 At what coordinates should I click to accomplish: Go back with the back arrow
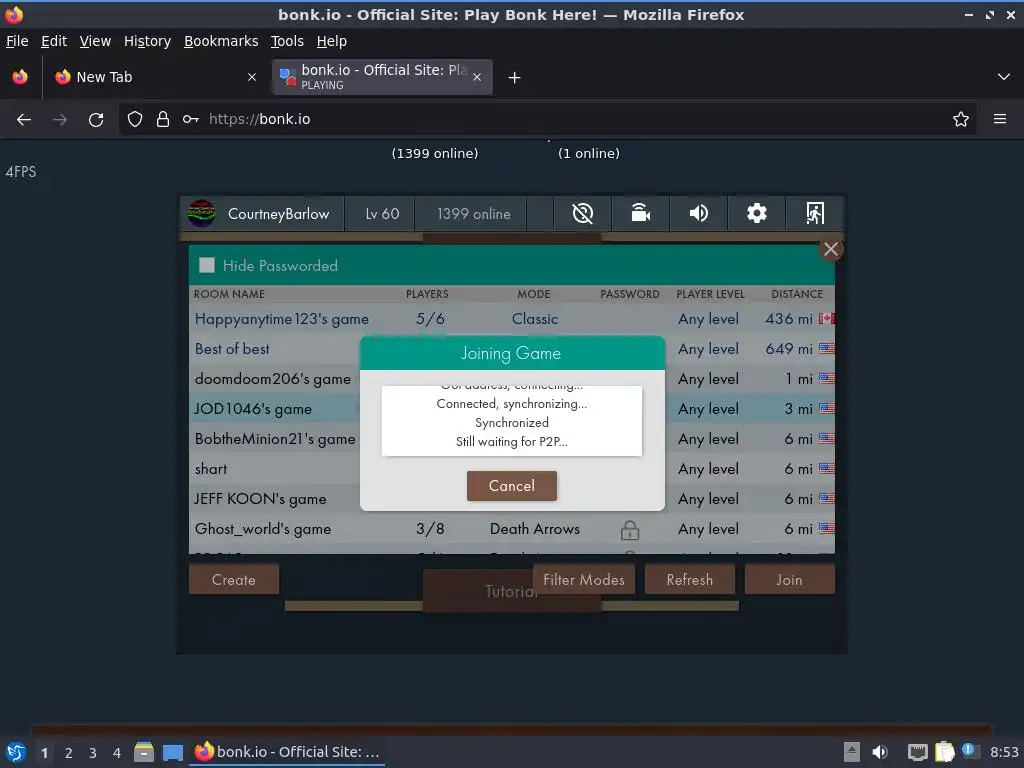coord(24,119)
